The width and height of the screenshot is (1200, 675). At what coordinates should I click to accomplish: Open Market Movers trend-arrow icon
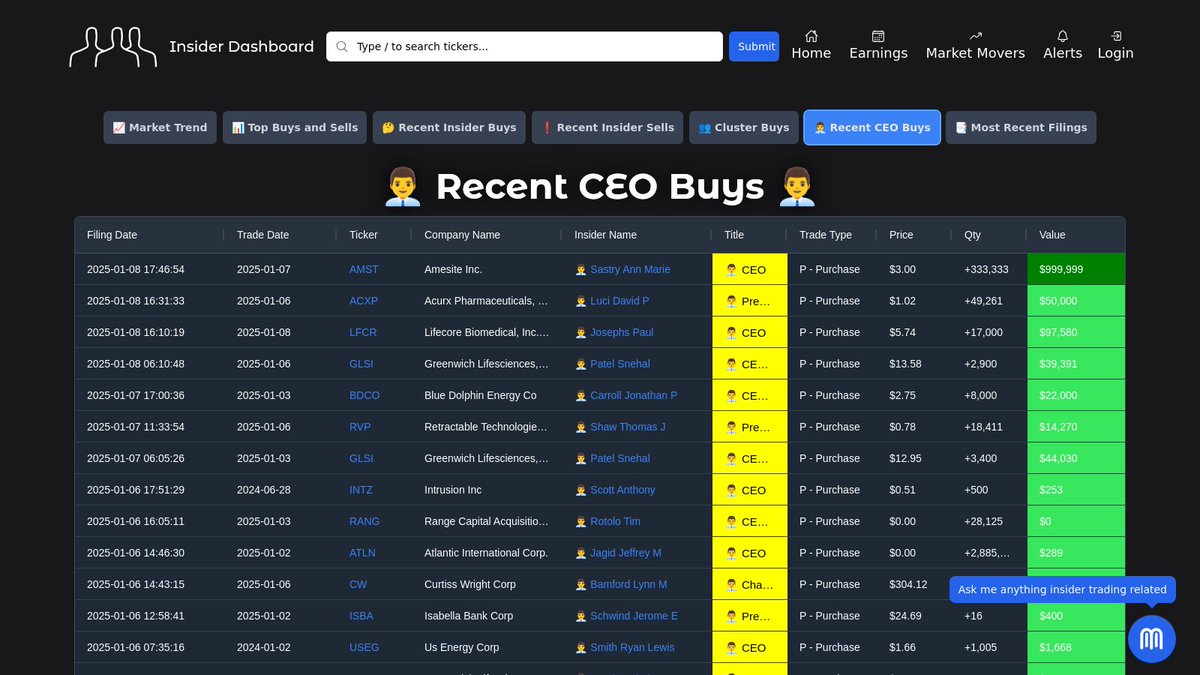(x=975, y=36)
